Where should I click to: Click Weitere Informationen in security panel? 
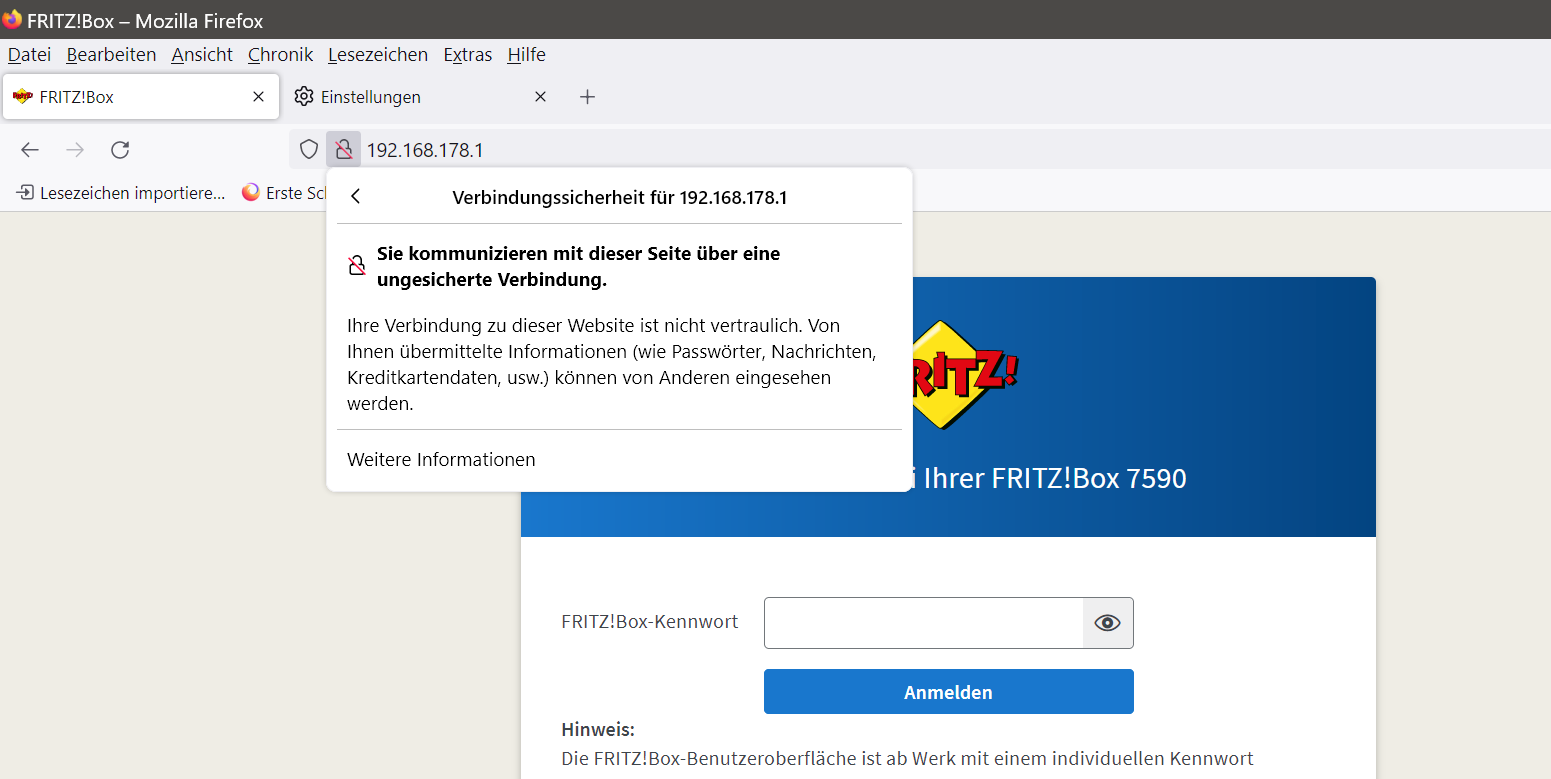[x=441, y=460]
